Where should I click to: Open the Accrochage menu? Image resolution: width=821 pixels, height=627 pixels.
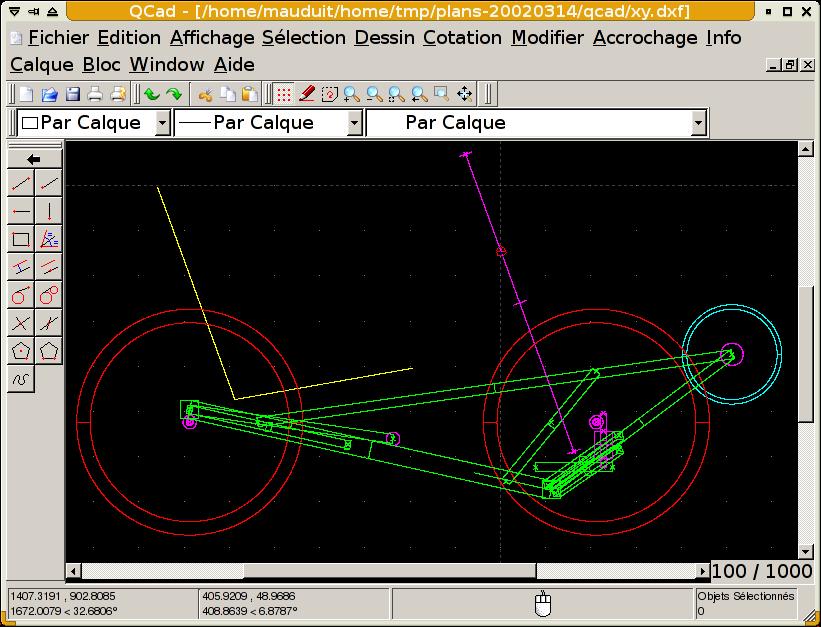645,38
